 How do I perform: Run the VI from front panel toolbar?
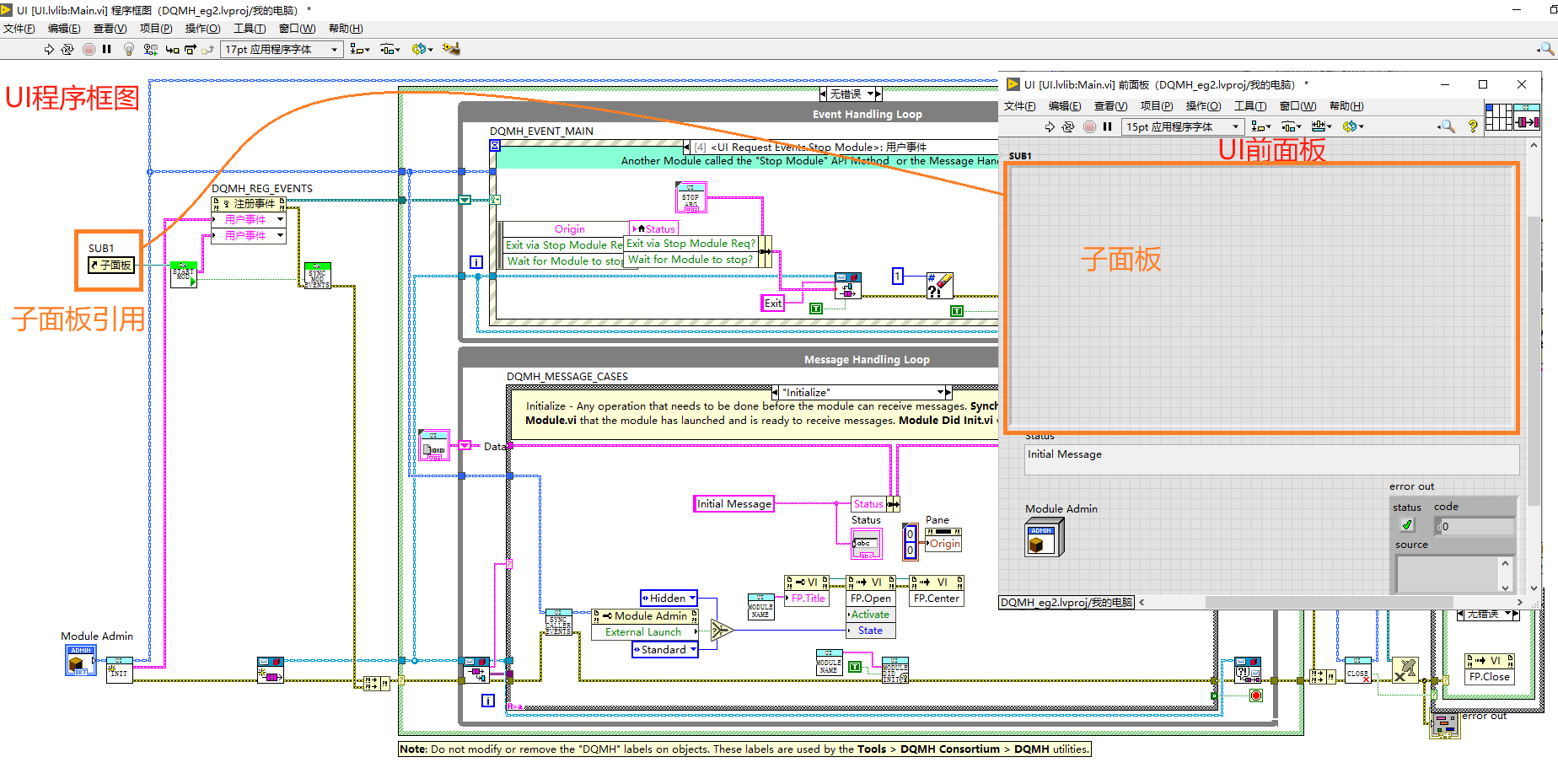(1050, 126)
